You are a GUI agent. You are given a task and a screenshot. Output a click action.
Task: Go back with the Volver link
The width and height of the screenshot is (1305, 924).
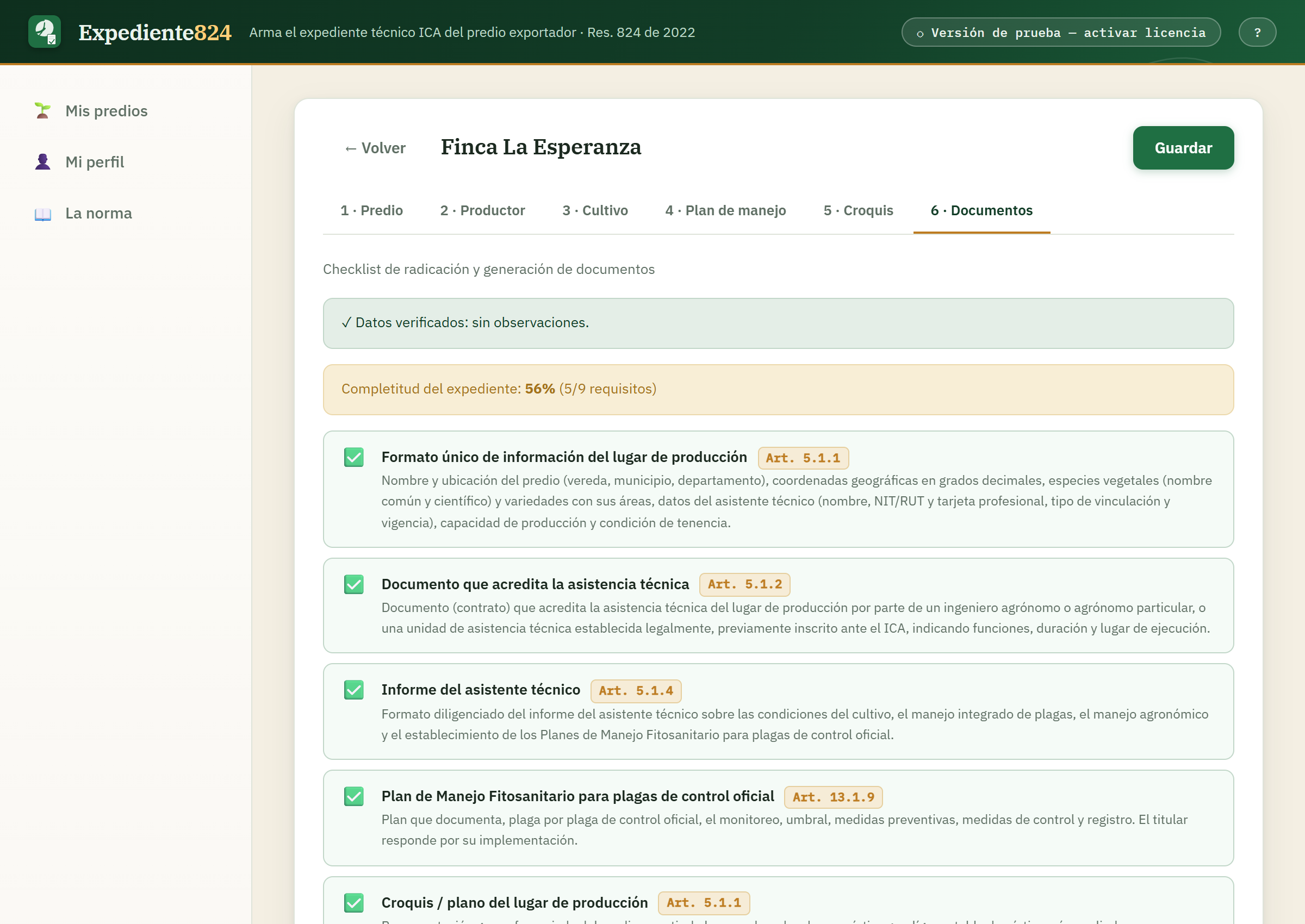tap(375, 148)
